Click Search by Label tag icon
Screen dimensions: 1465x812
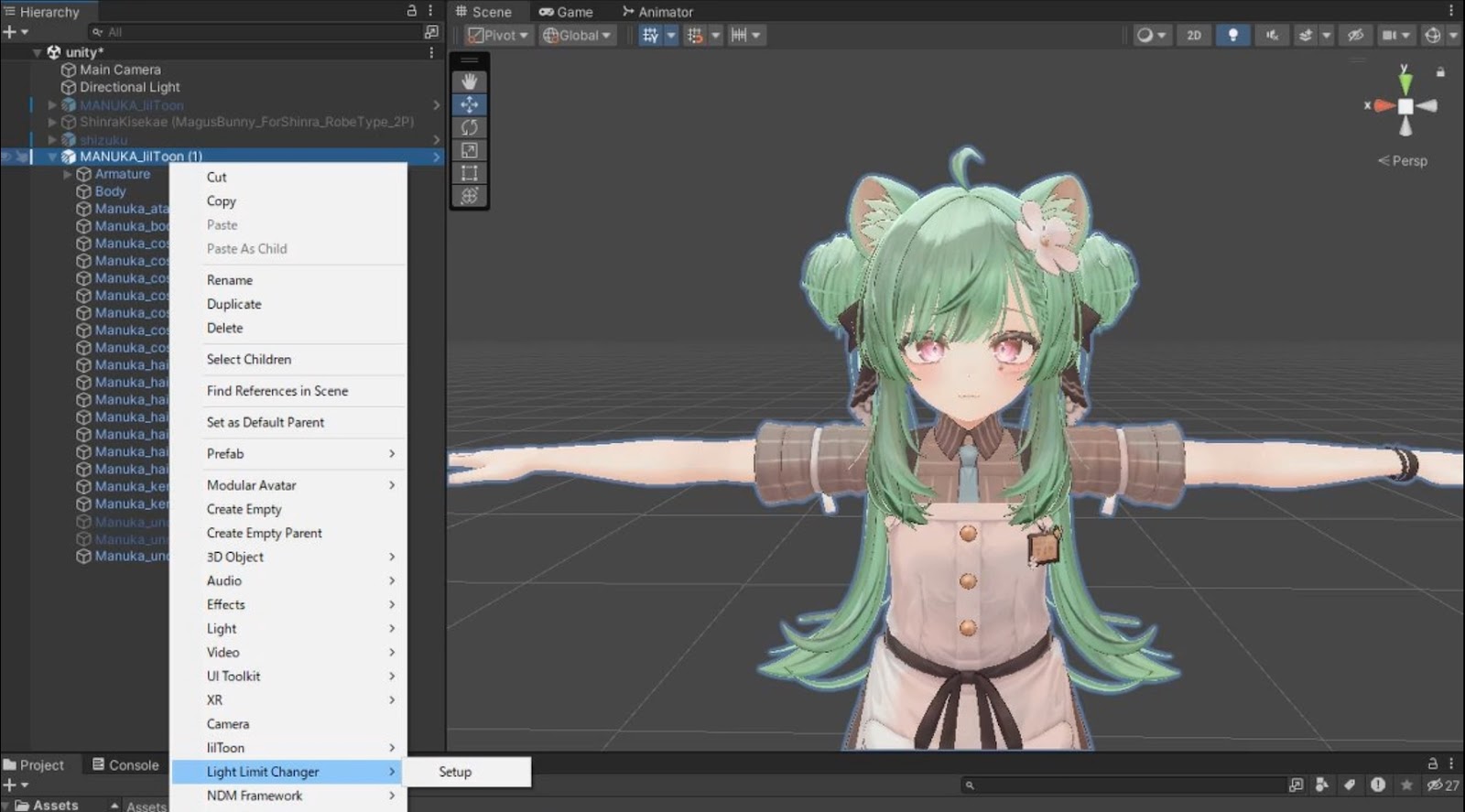pos(1350,785)
